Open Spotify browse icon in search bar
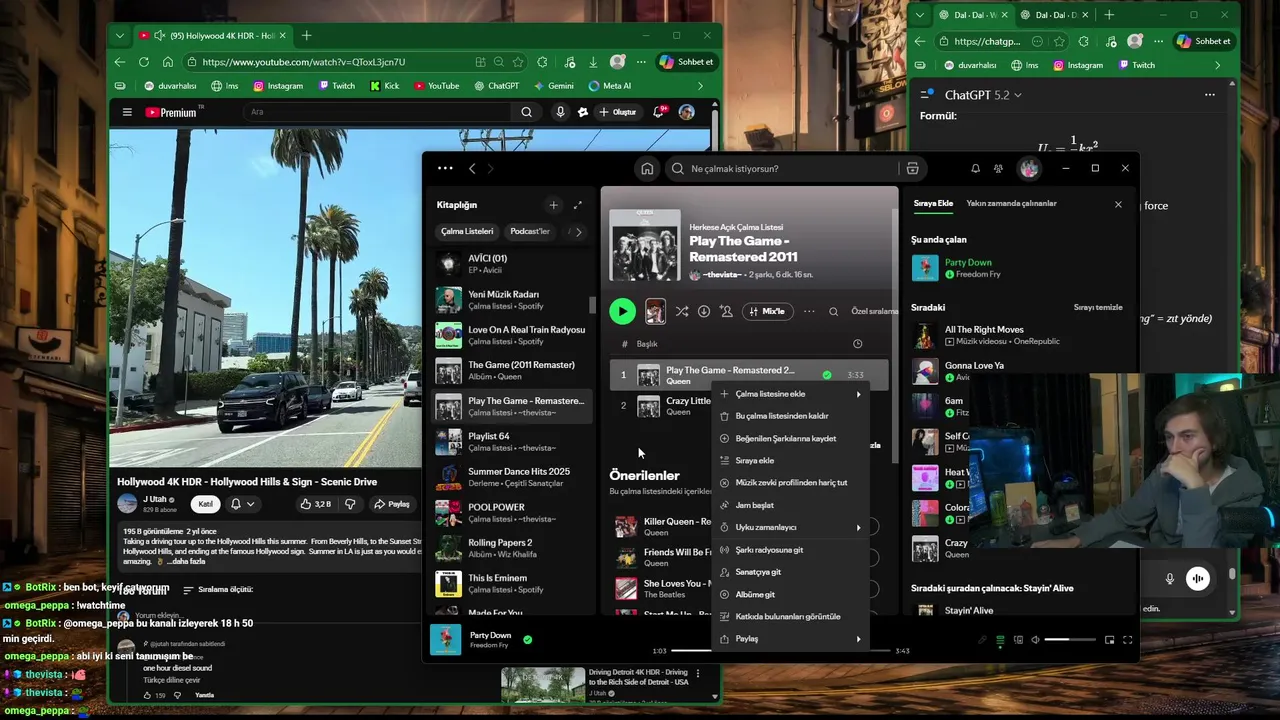The height and width of the screenshot is (720, 1280). tap(912, 169)
